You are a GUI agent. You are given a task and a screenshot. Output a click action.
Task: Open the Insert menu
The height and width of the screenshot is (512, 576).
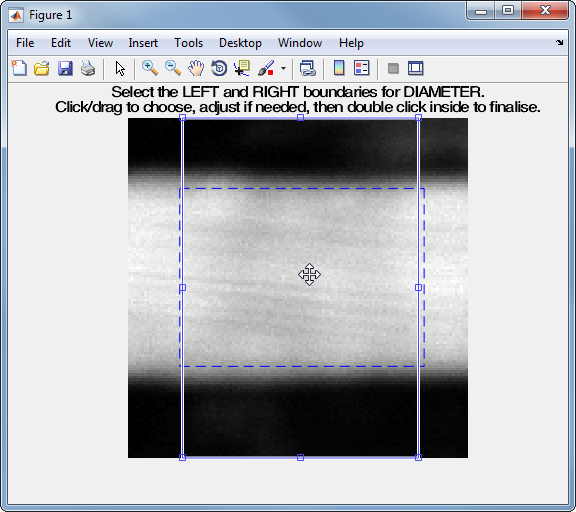pos(143,43)
